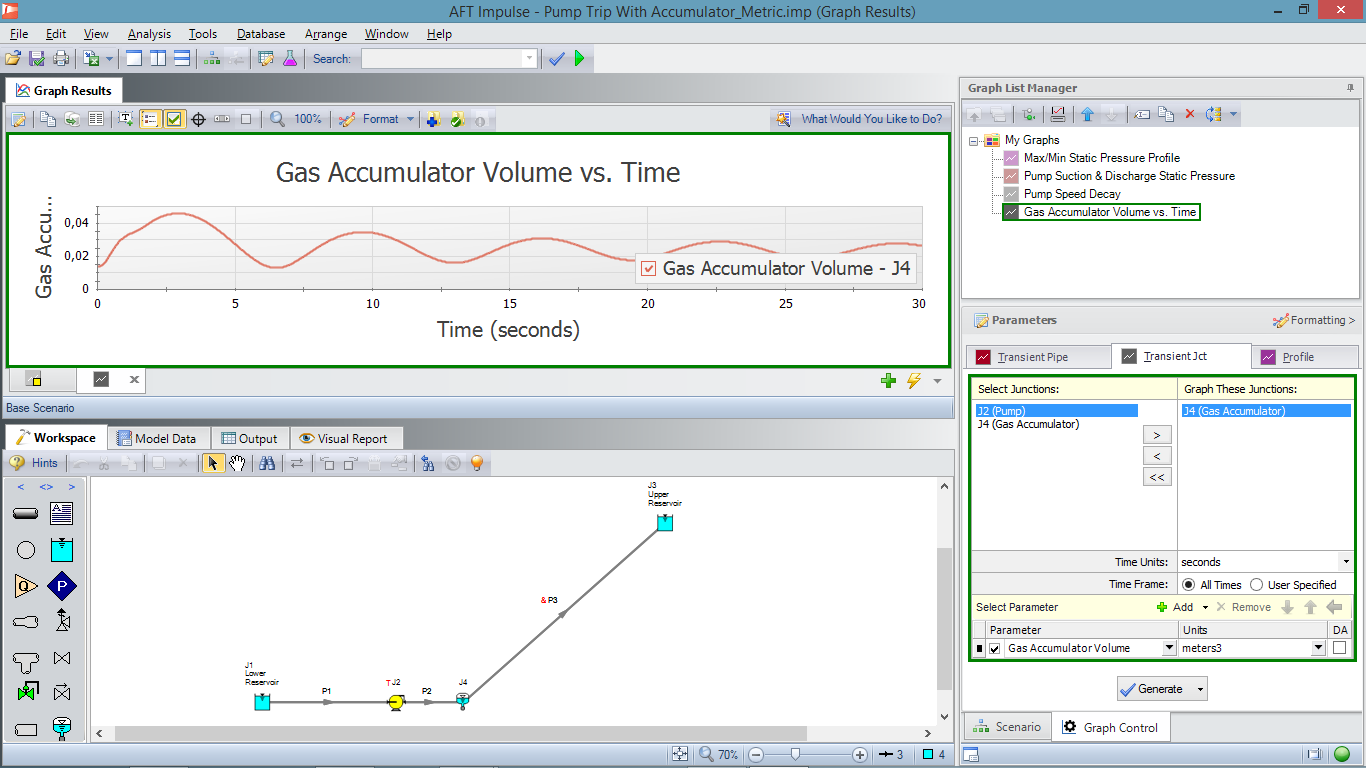Click the zoom slider in status bar
This screenshot has height=768, width=1366.
[x=795, y=754]
